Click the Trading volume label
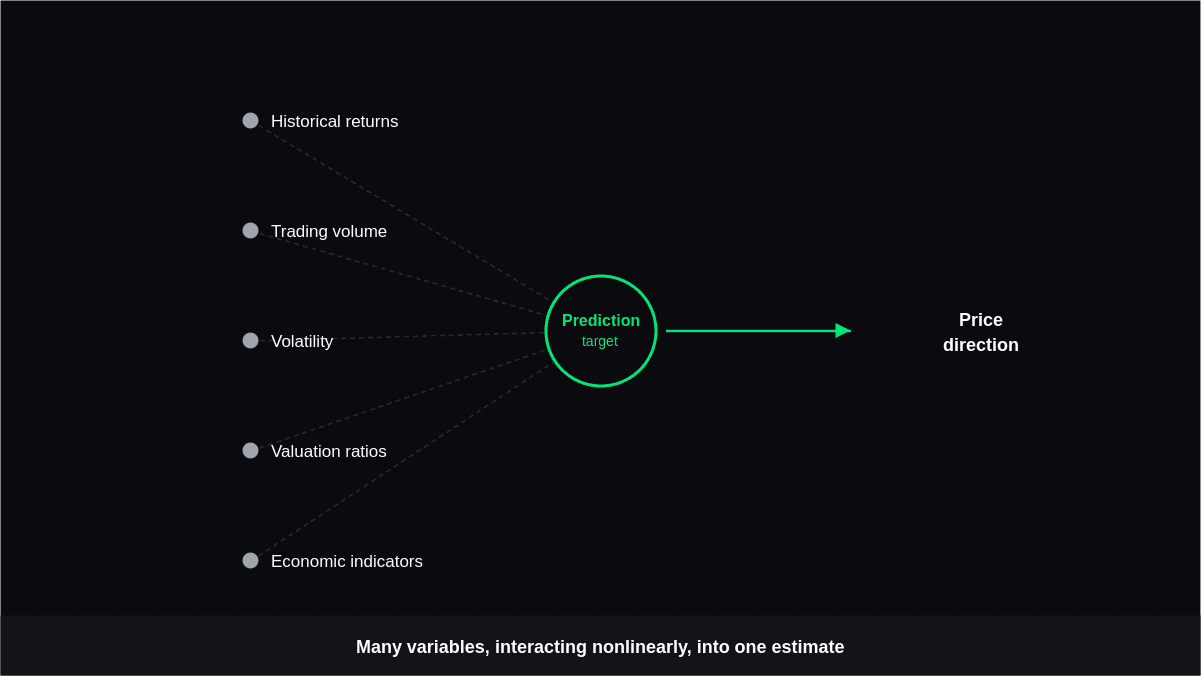1201x676 pixels. (x=329, y=232)
